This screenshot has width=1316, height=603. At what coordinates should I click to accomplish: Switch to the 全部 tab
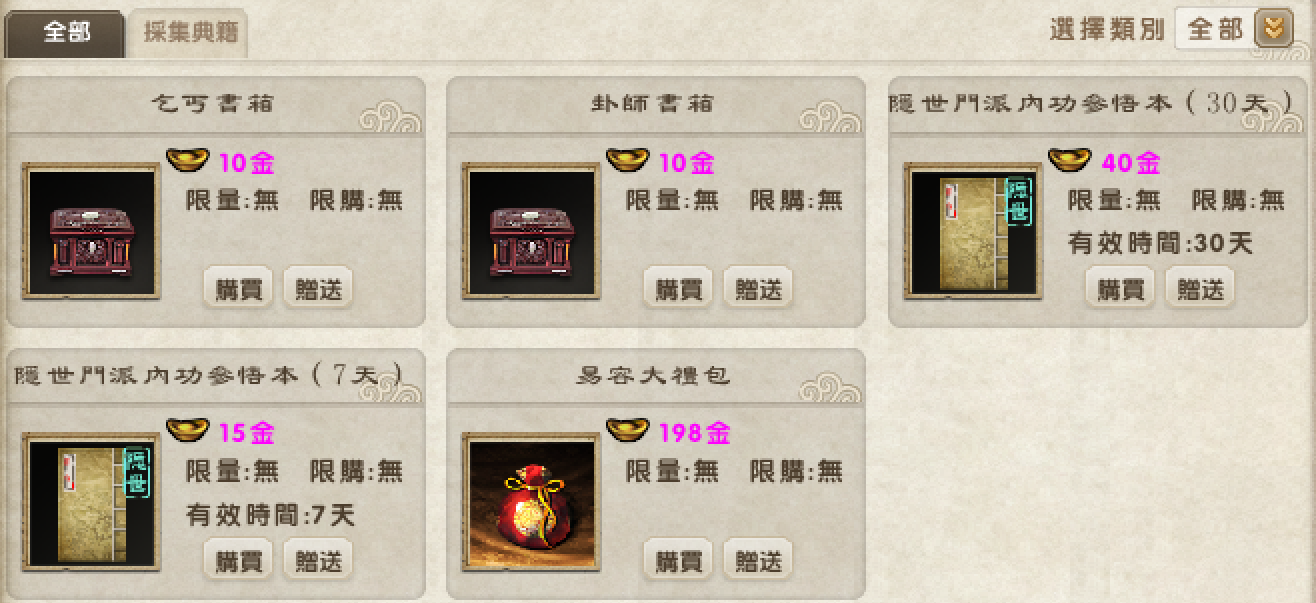[65, 33]
